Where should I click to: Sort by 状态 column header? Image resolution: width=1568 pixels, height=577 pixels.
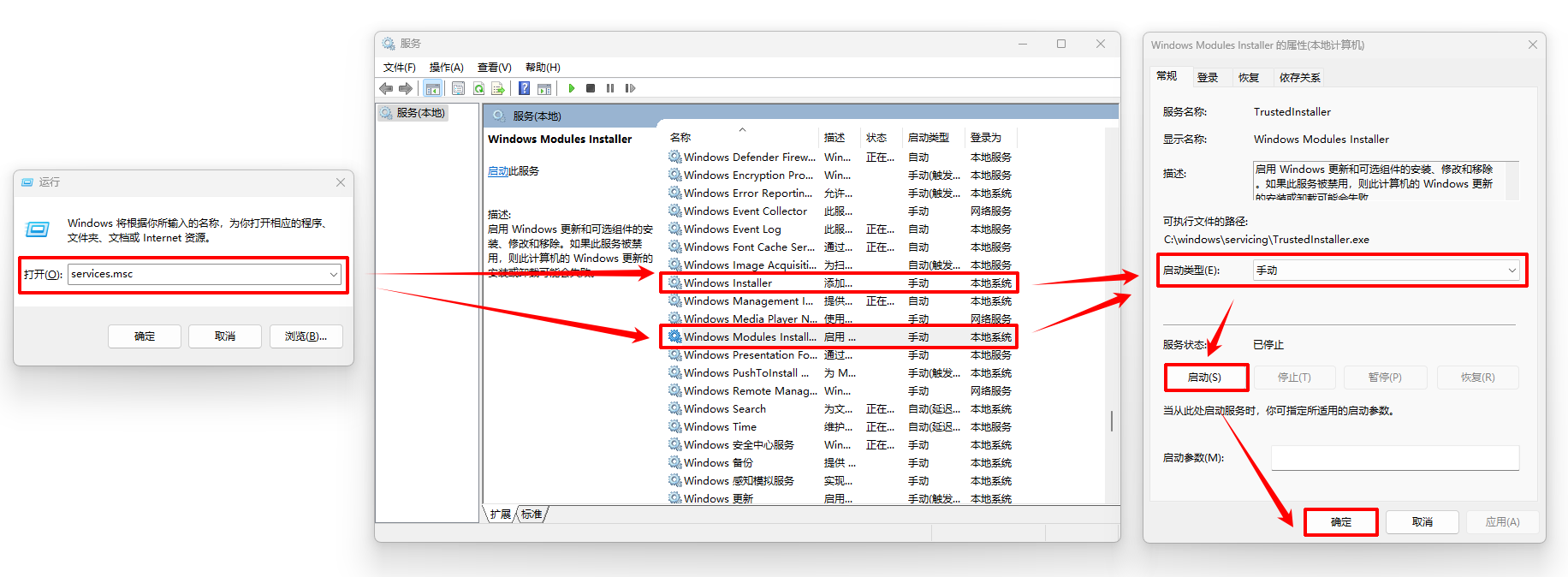[881, 137]
